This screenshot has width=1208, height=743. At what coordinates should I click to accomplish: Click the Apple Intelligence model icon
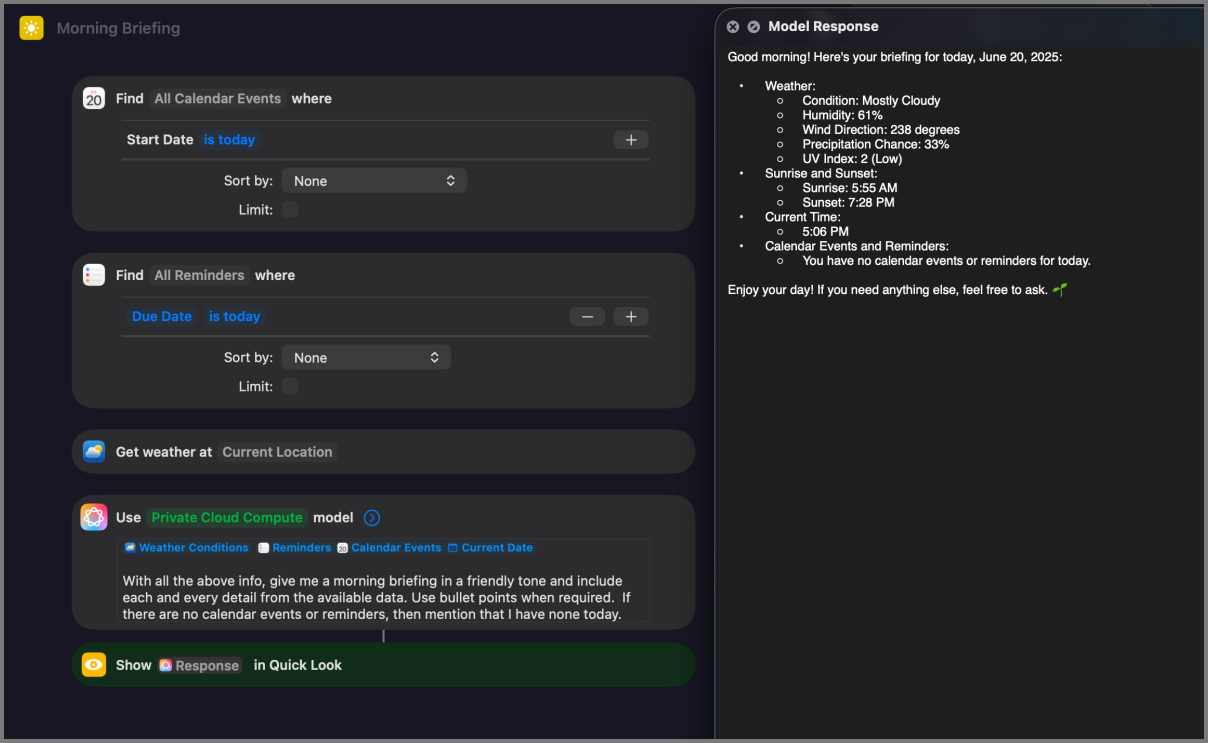tap(94, 517)
